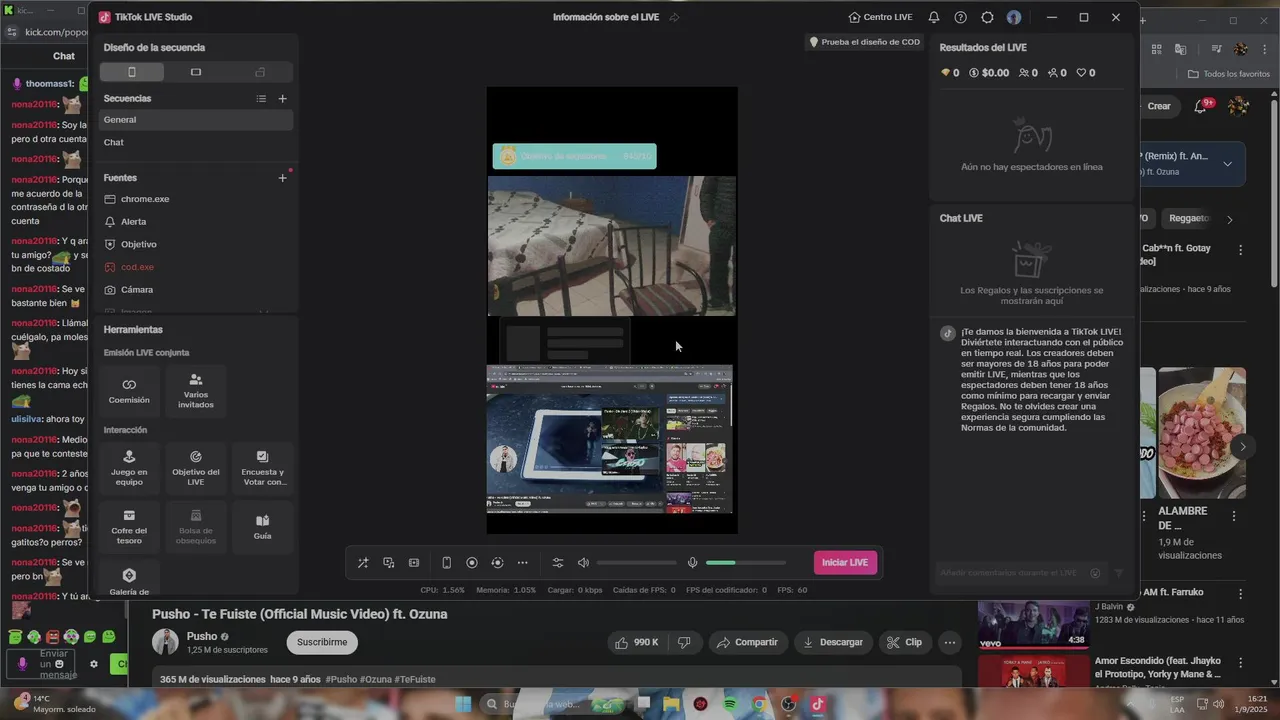Click the Iniciar LIVE button

tap(845, 563)
